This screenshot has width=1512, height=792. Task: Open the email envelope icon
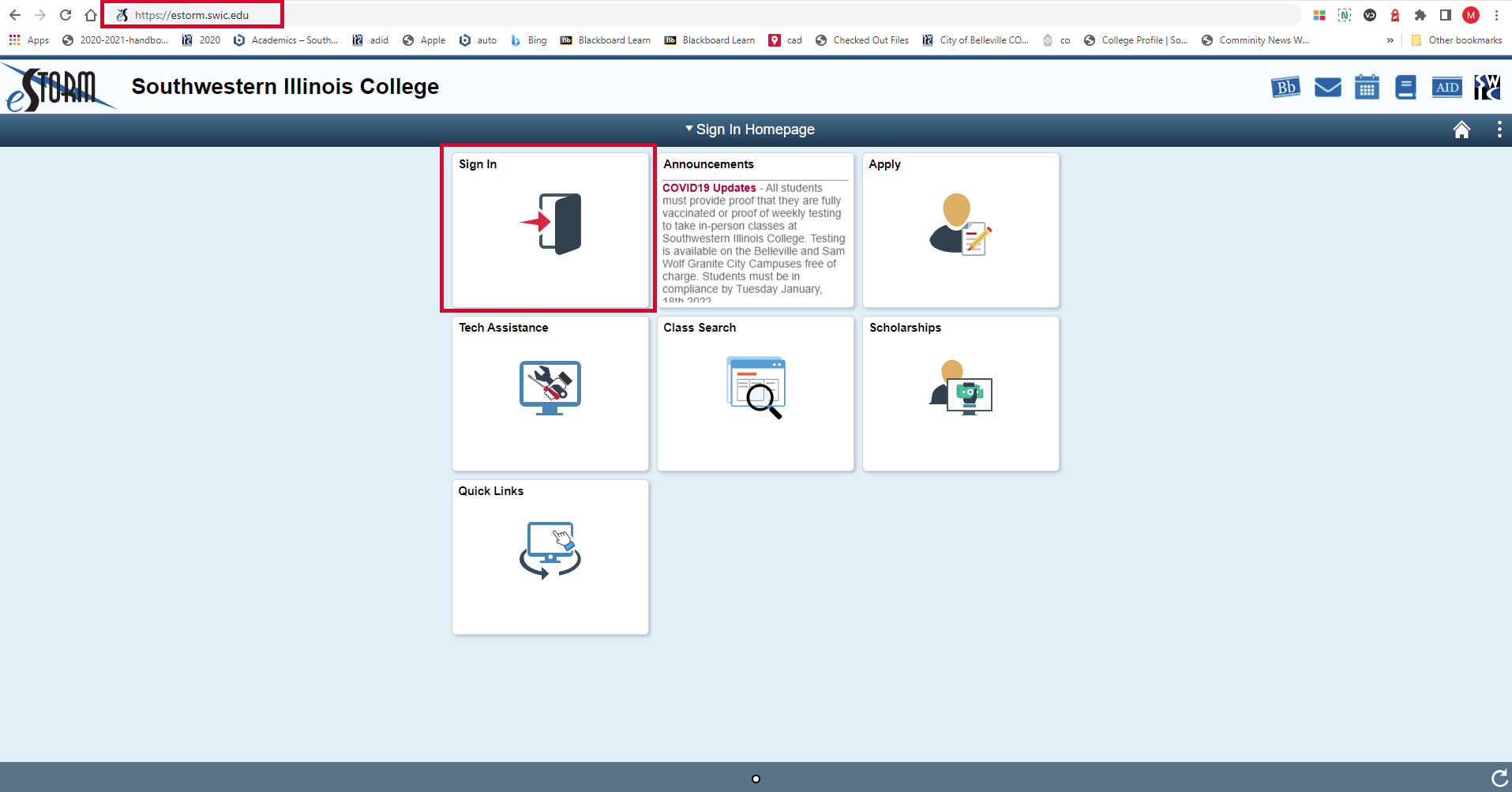1327,88
